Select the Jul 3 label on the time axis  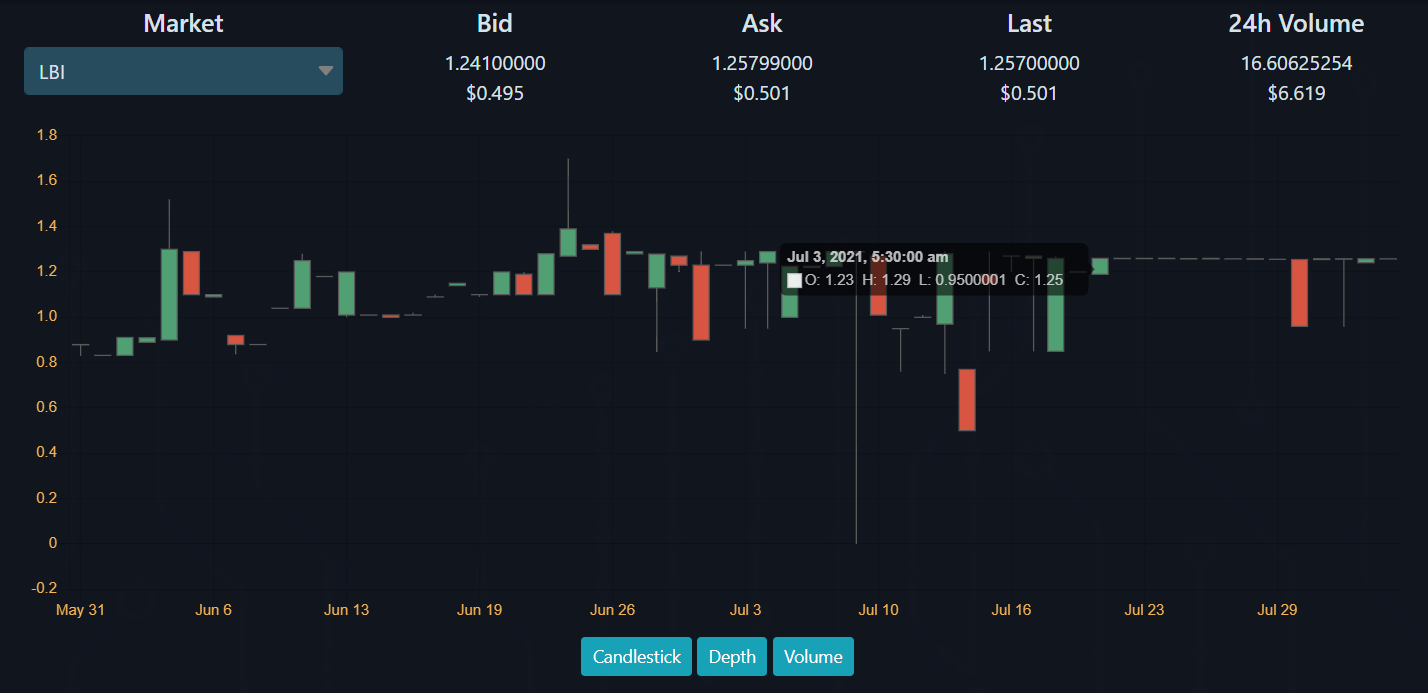[745, 610]
